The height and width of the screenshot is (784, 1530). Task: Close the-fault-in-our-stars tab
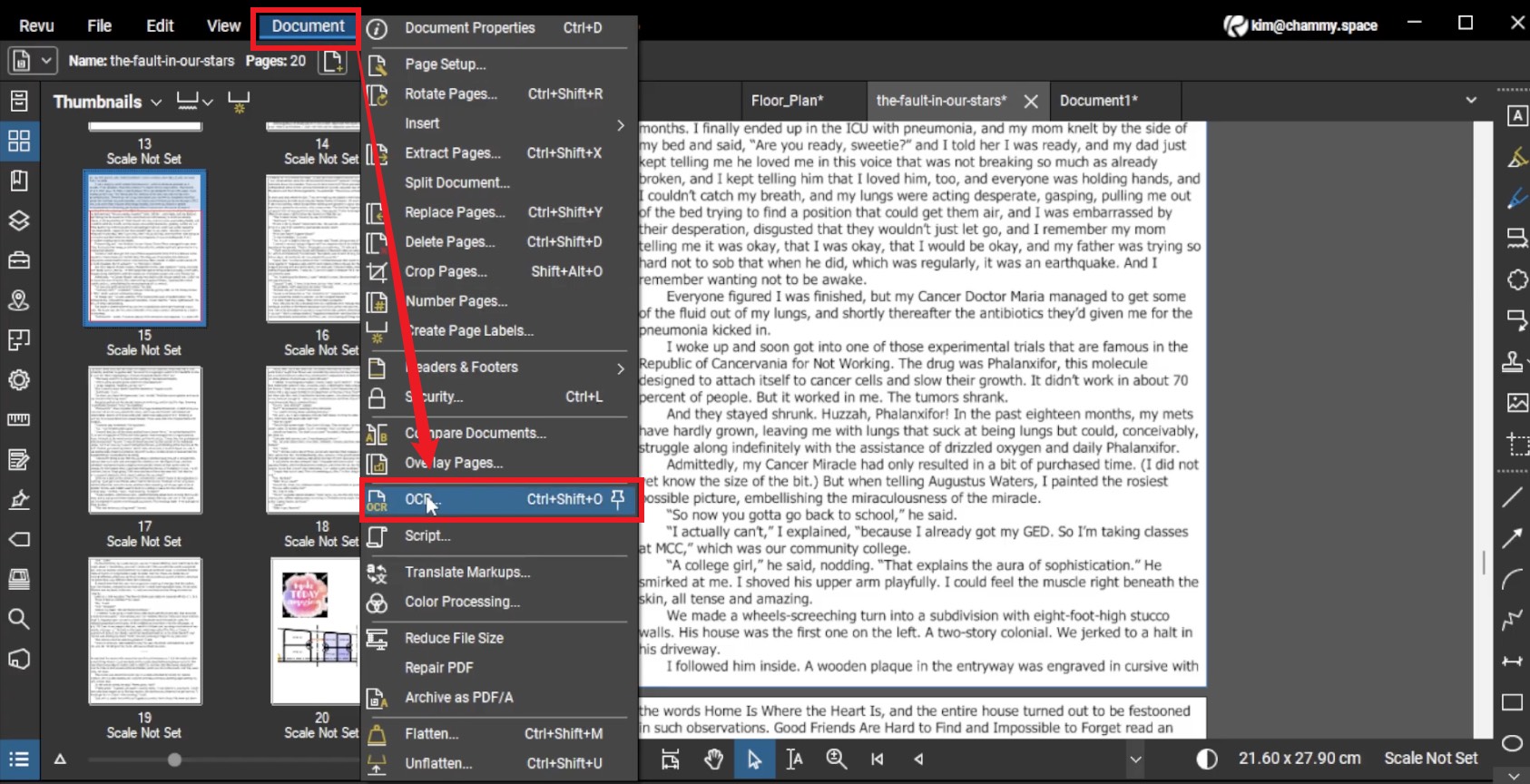(1031, 102)
